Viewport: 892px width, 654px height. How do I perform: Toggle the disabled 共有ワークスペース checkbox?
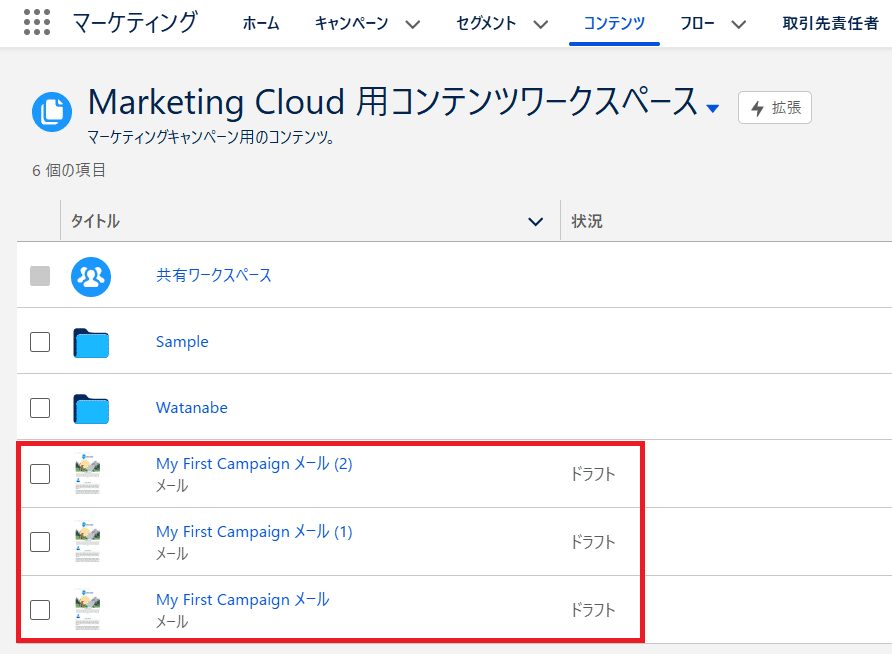click(40, 276)
